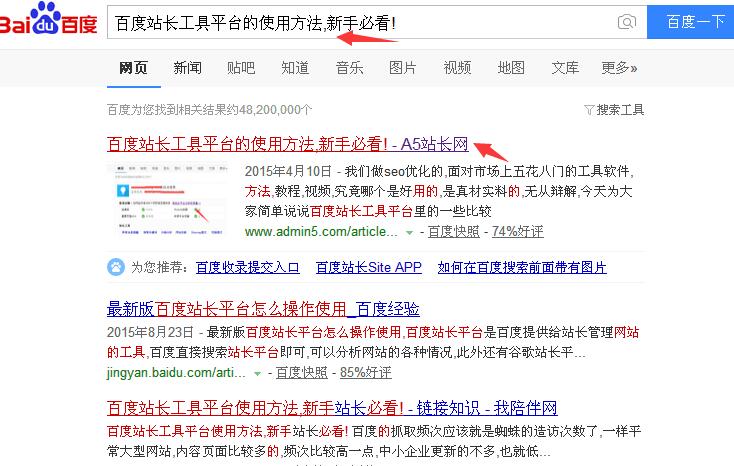Click the A5站长网 result thumbnail
The image size is (734, 466).
[170, 200]
